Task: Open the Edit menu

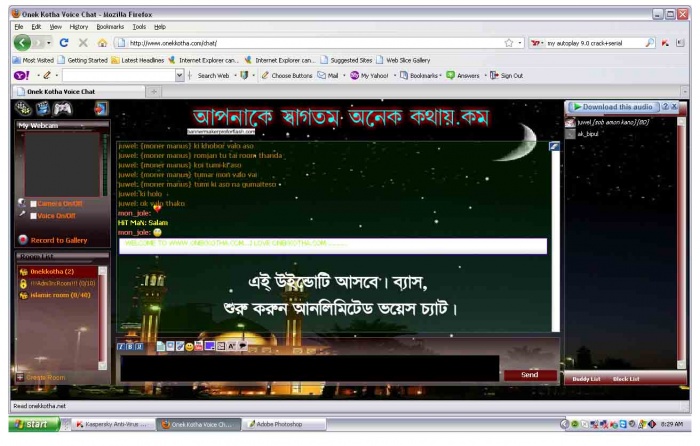Action: point(36,27)
